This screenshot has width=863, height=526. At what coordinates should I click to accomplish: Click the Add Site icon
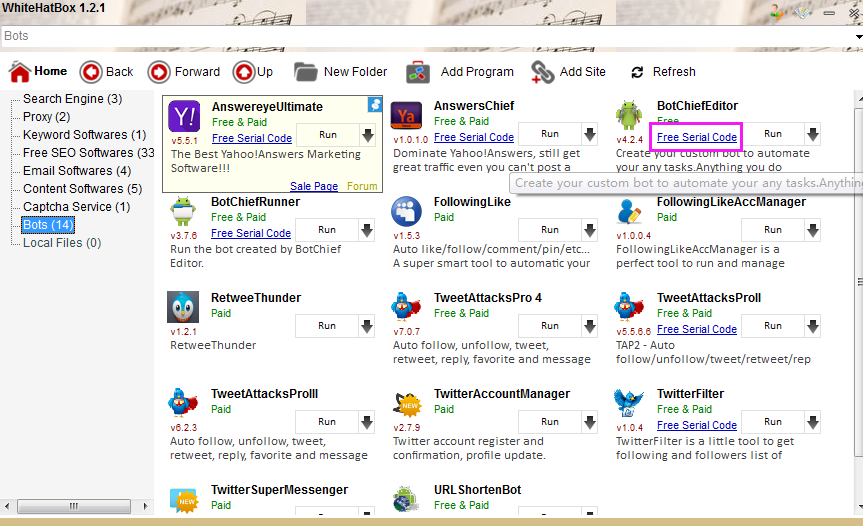point(542,72)
